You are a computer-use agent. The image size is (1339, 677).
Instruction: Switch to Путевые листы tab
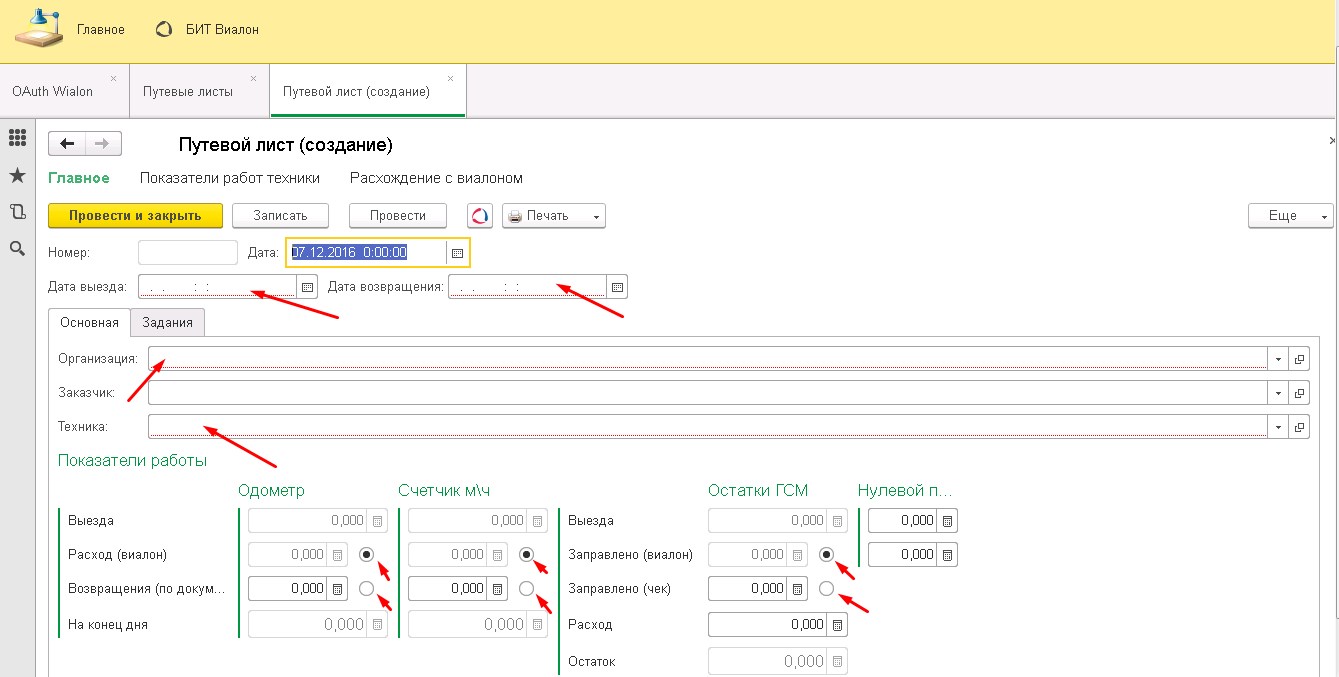click(x=188, y=91)
